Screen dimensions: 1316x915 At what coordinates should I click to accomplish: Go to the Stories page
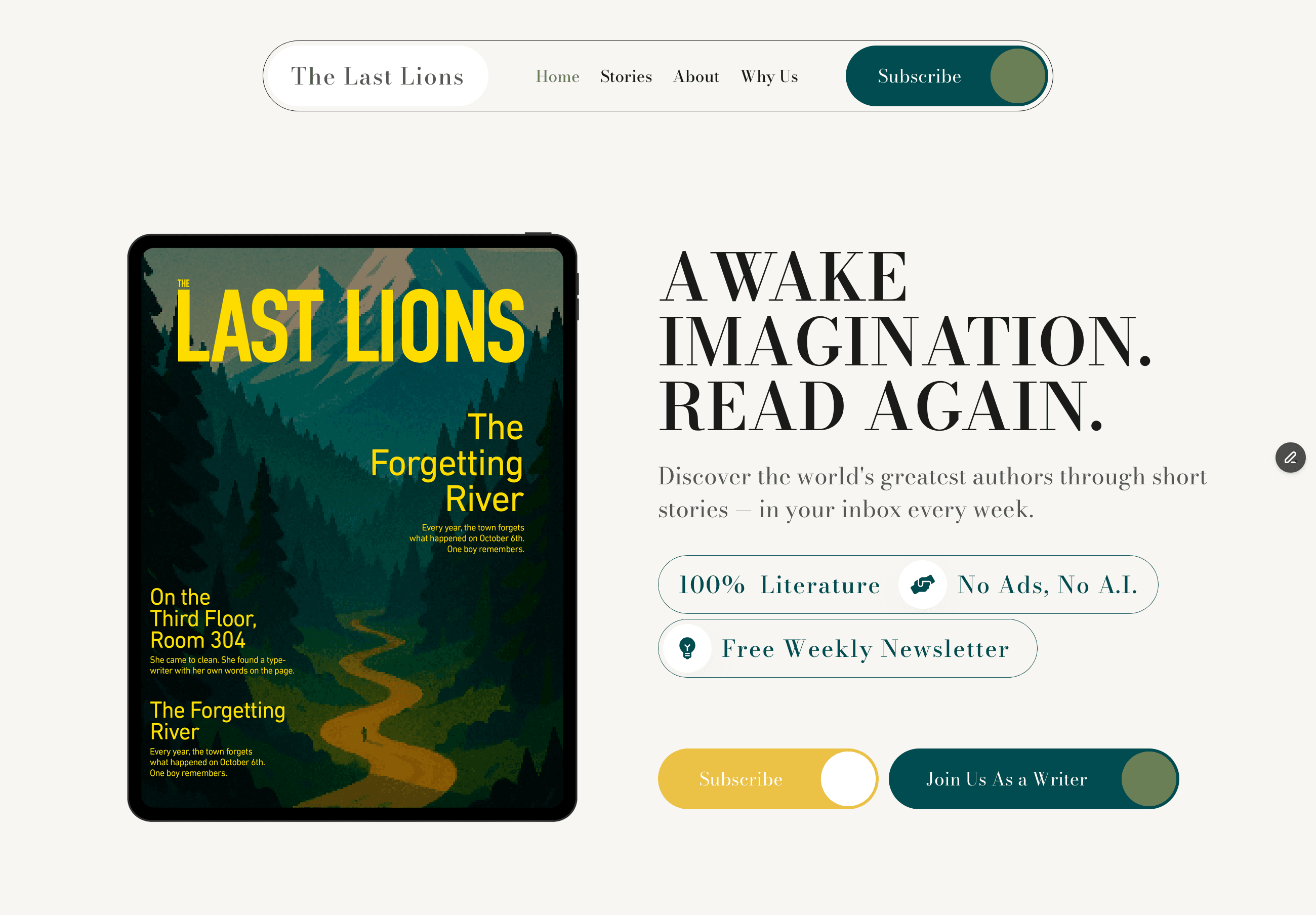point(626,76)
